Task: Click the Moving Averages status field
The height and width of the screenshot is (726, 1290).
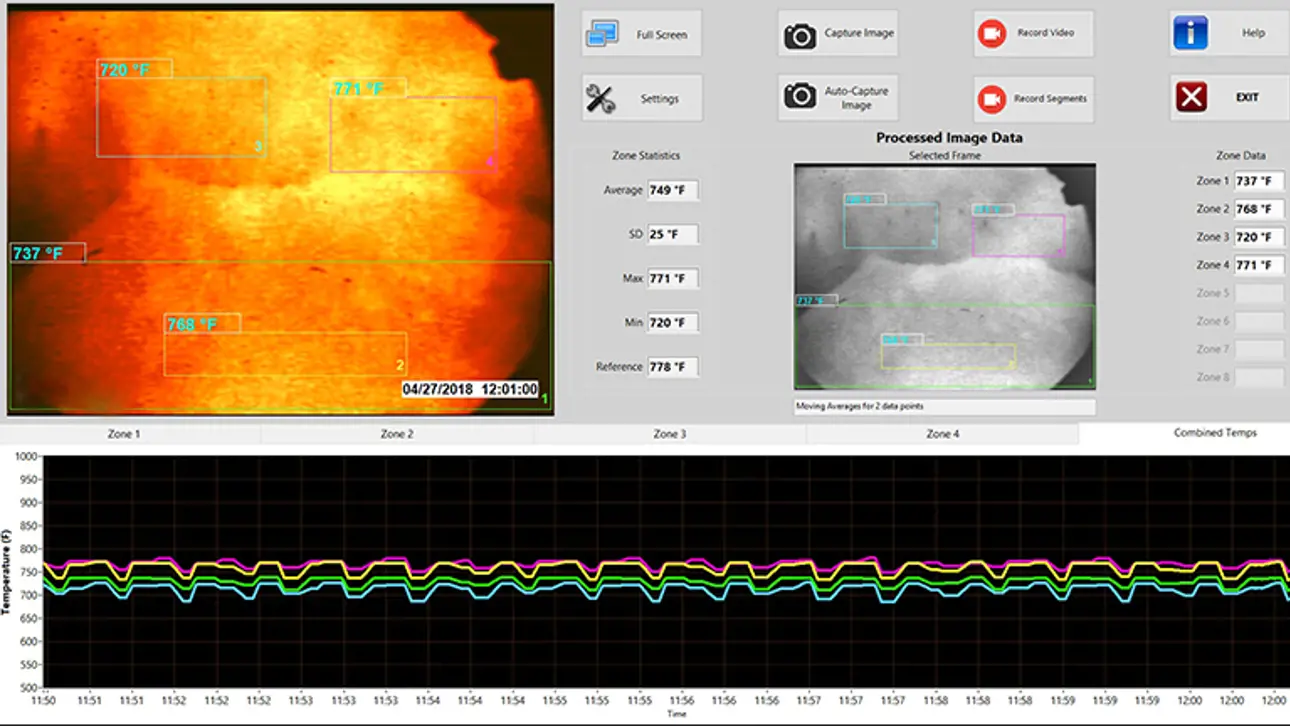Action: click(944, 407)
